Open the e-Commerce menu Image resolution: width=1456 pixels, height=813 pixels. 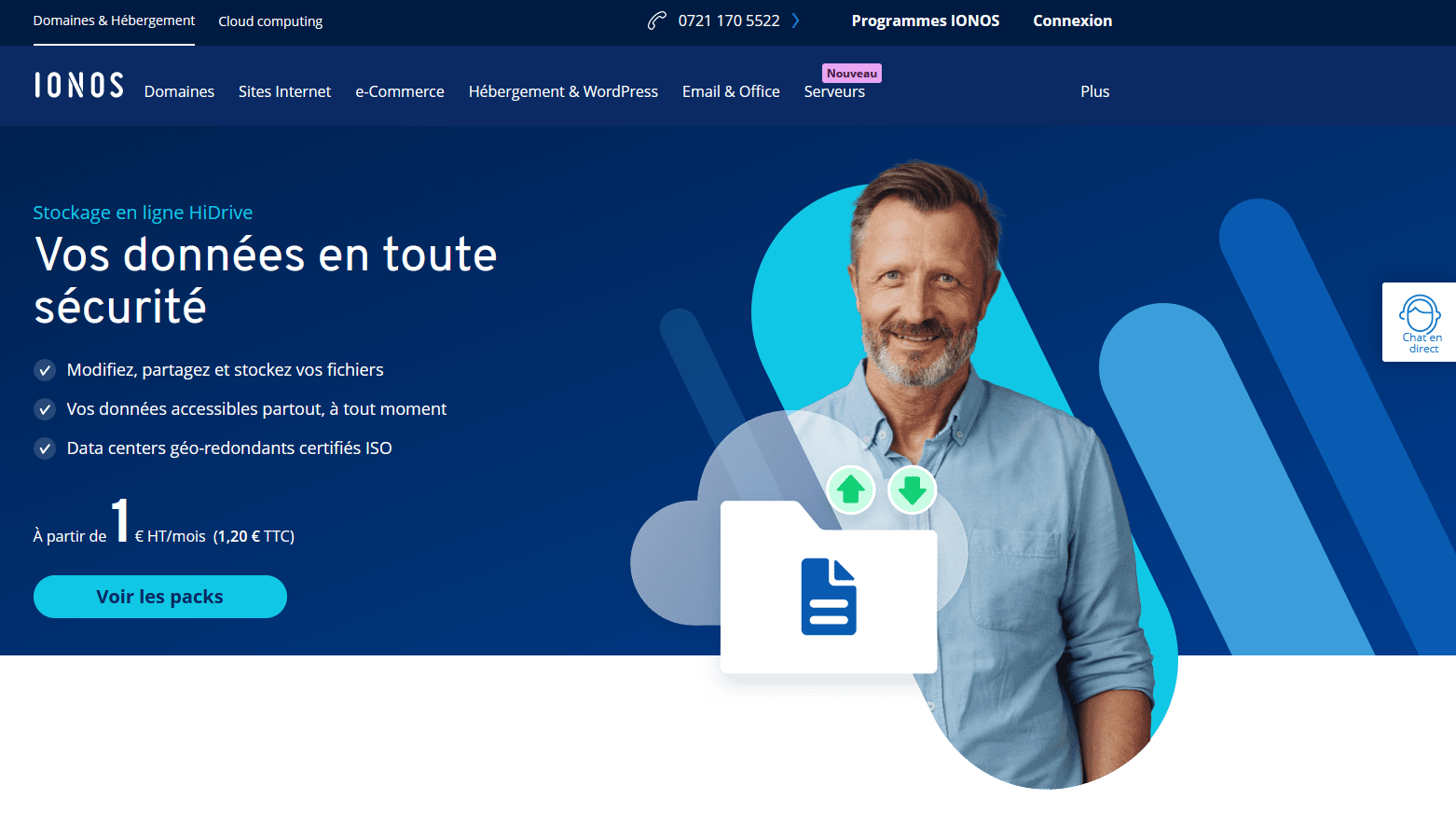(x=400, y=91)
